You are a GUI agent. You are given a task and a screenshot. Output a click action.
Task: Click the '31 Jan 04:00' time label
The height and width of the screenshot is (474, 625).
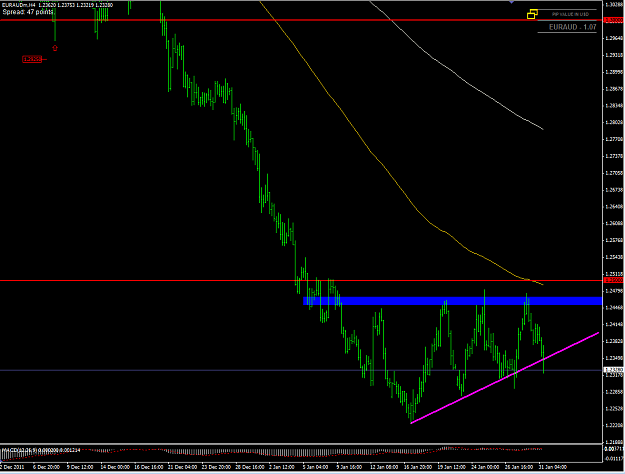(x=553, y=467)
